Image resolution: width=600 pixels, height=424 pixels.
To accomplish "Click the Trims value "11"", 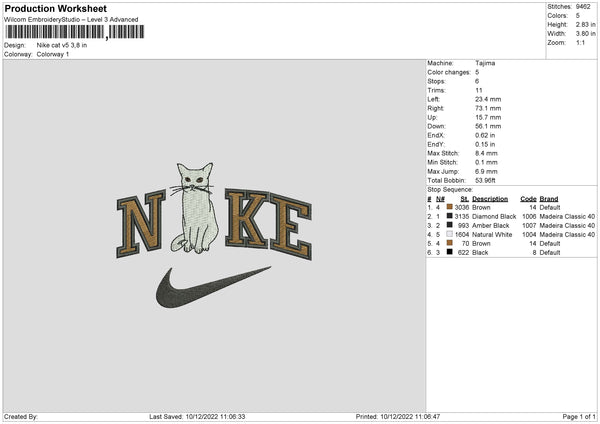I will [x=479, y=90].
